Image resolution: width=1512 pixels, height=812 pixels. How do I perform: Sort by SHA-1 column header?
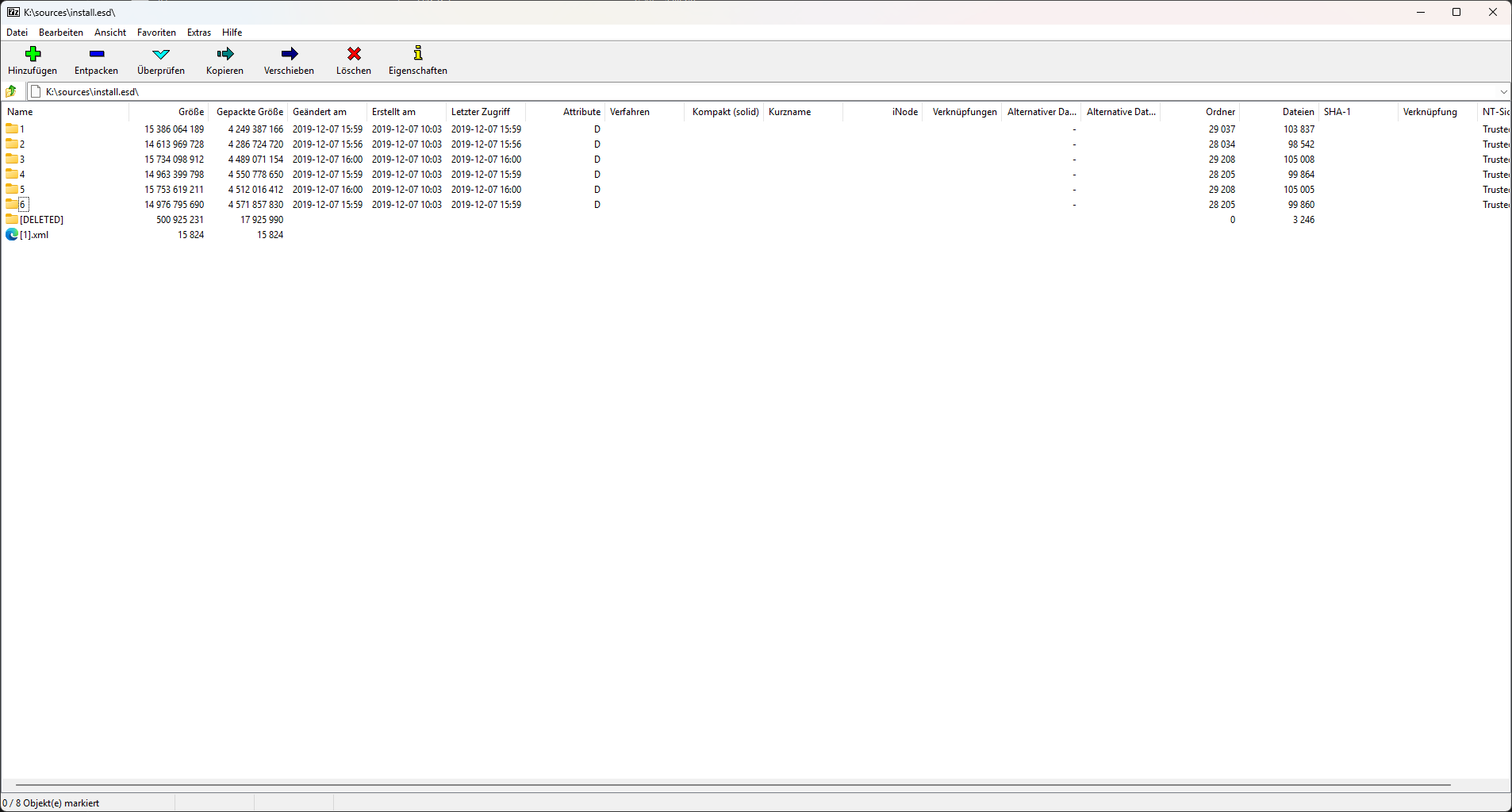[1358, 112]
